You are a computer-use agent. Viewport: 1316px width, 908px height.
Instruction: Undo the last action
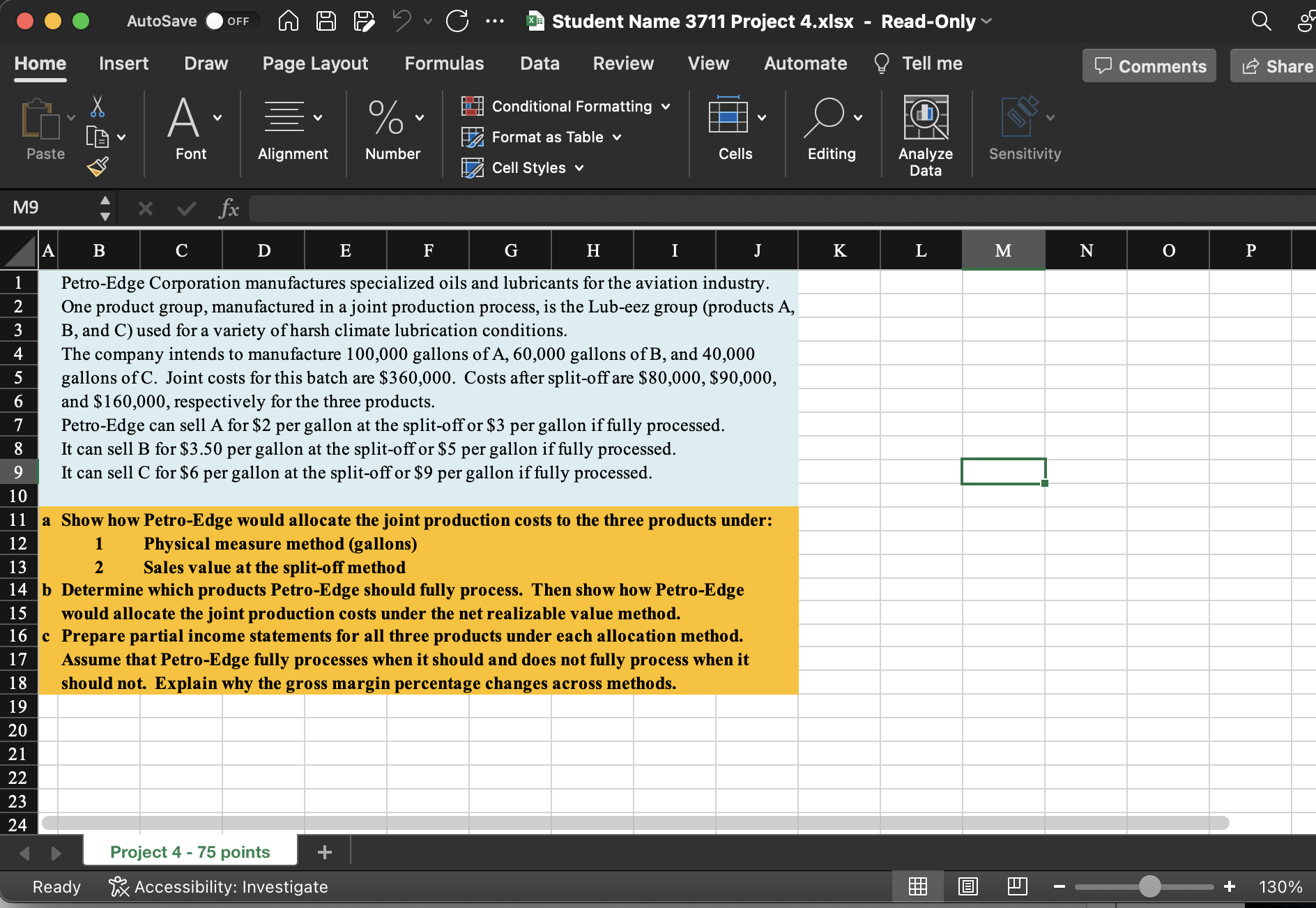[x=402, y=22]
